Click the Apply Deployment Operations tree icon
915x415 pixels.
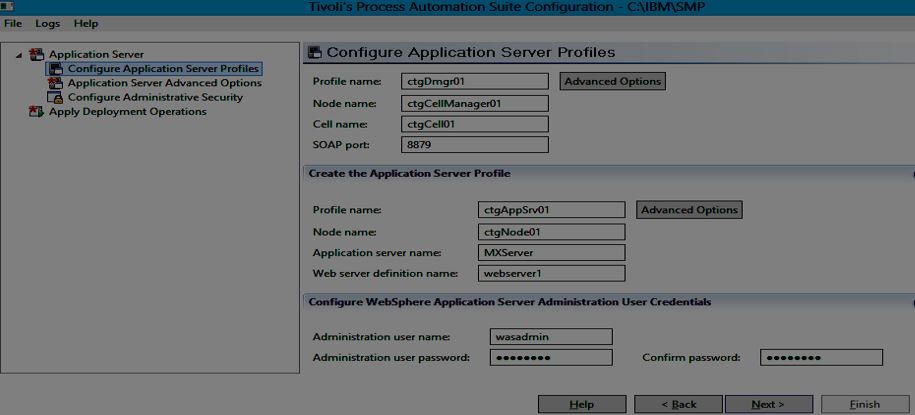[36, 111]
